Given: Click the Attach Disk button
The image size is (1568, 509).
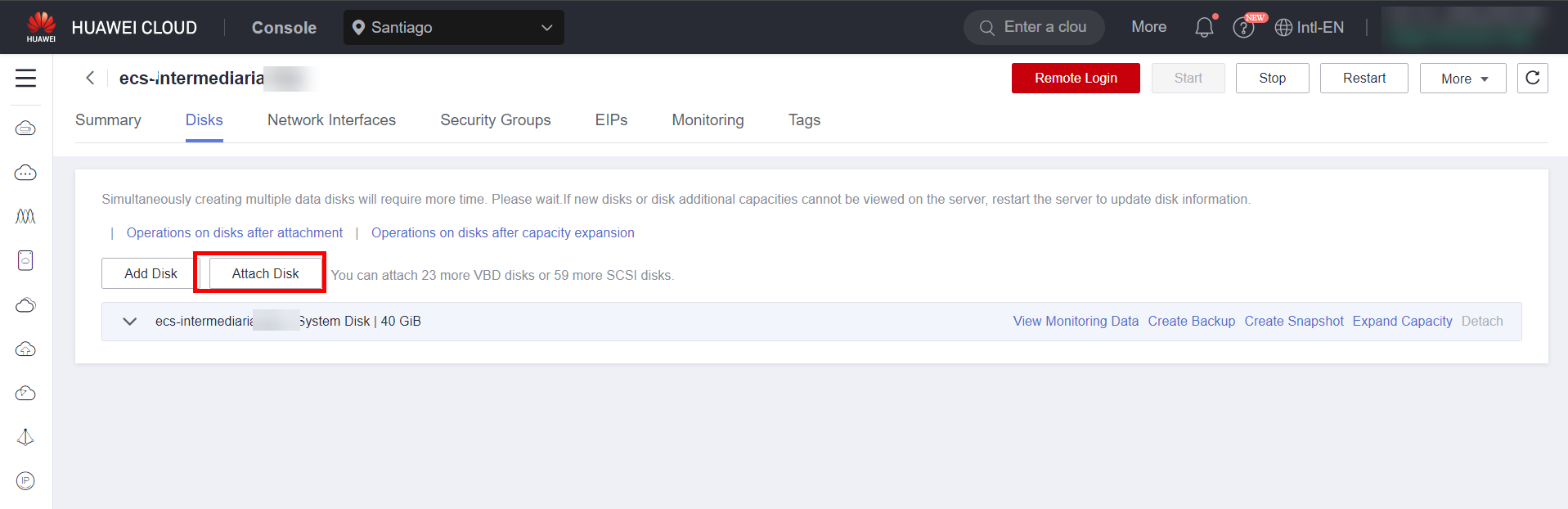Looking at the screenshot, I should click(265, 273).
